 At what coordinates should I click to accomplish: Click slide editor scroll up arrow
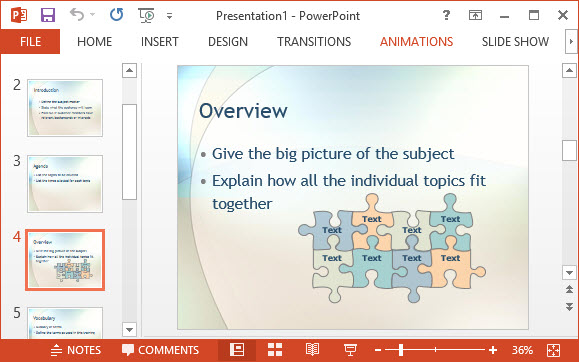[x=569, y=70]
